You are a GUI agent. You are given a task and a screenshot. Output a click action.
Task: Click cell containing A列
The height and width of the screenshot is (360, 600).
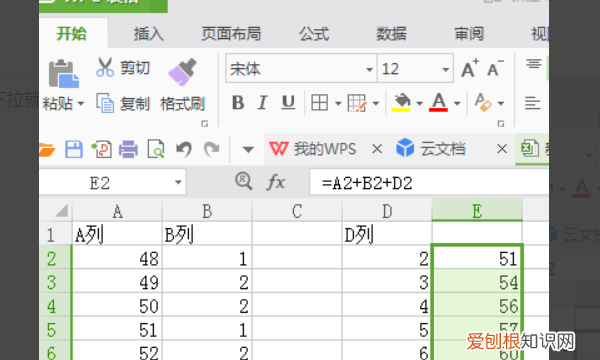point(117,234)
